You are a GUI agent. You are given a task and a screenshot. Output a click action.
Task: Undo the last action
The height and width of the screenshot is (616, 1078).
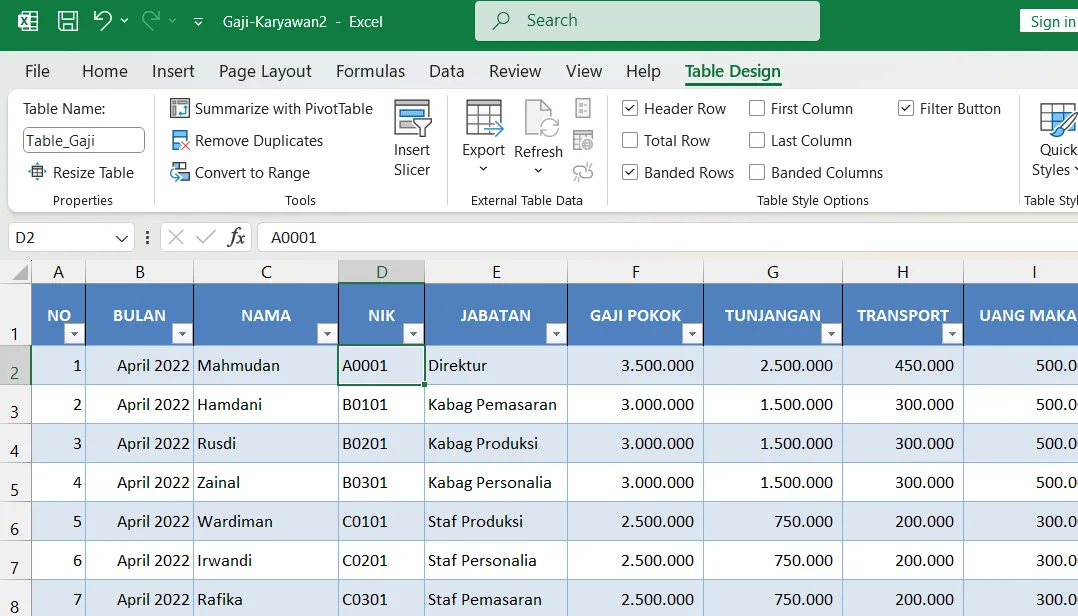click(102, 21)
